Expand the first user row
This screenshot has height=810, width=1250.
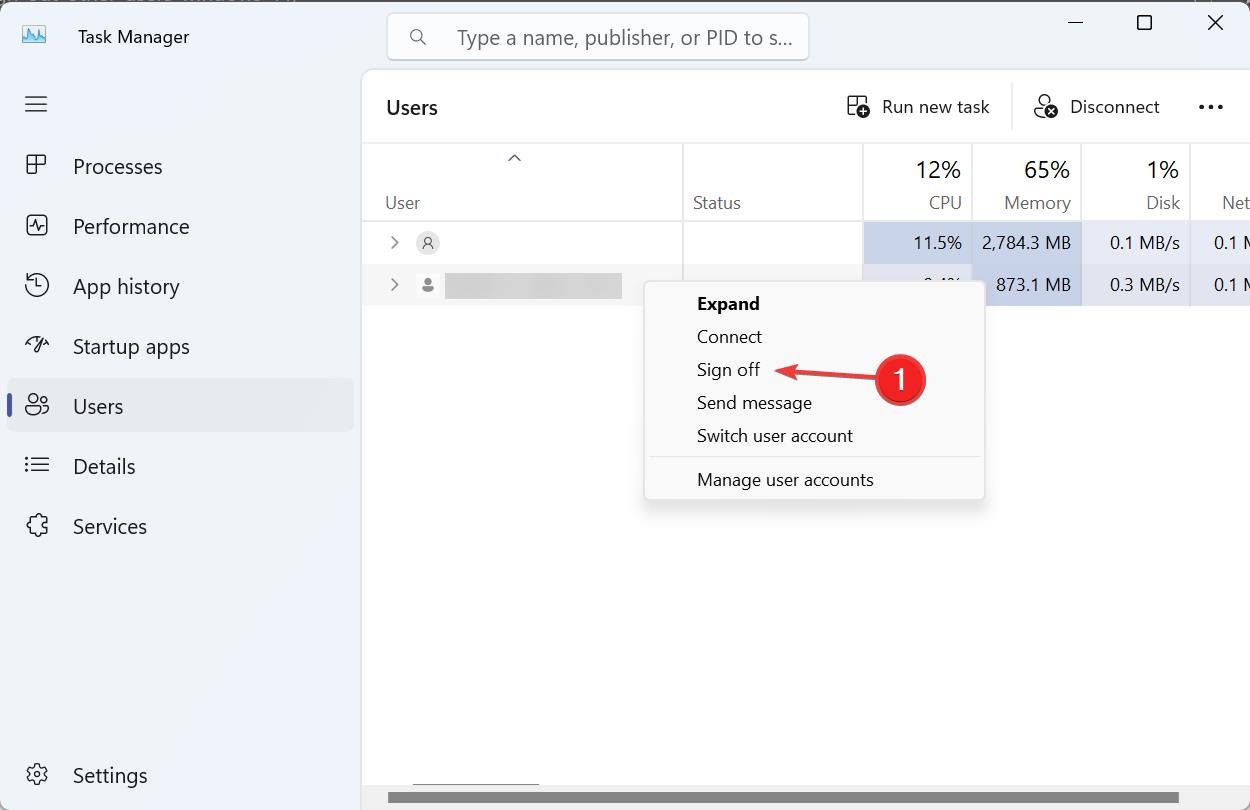394,243
